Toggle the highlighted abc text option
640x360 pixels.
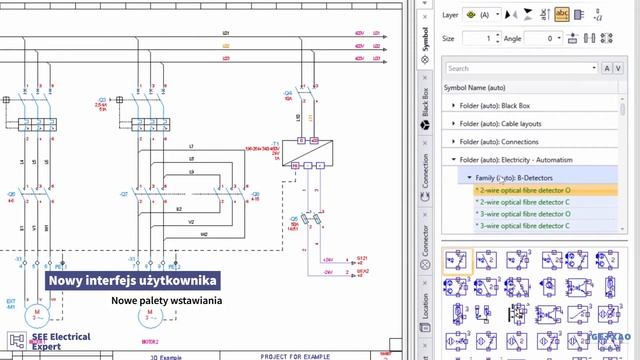(562, 15)
